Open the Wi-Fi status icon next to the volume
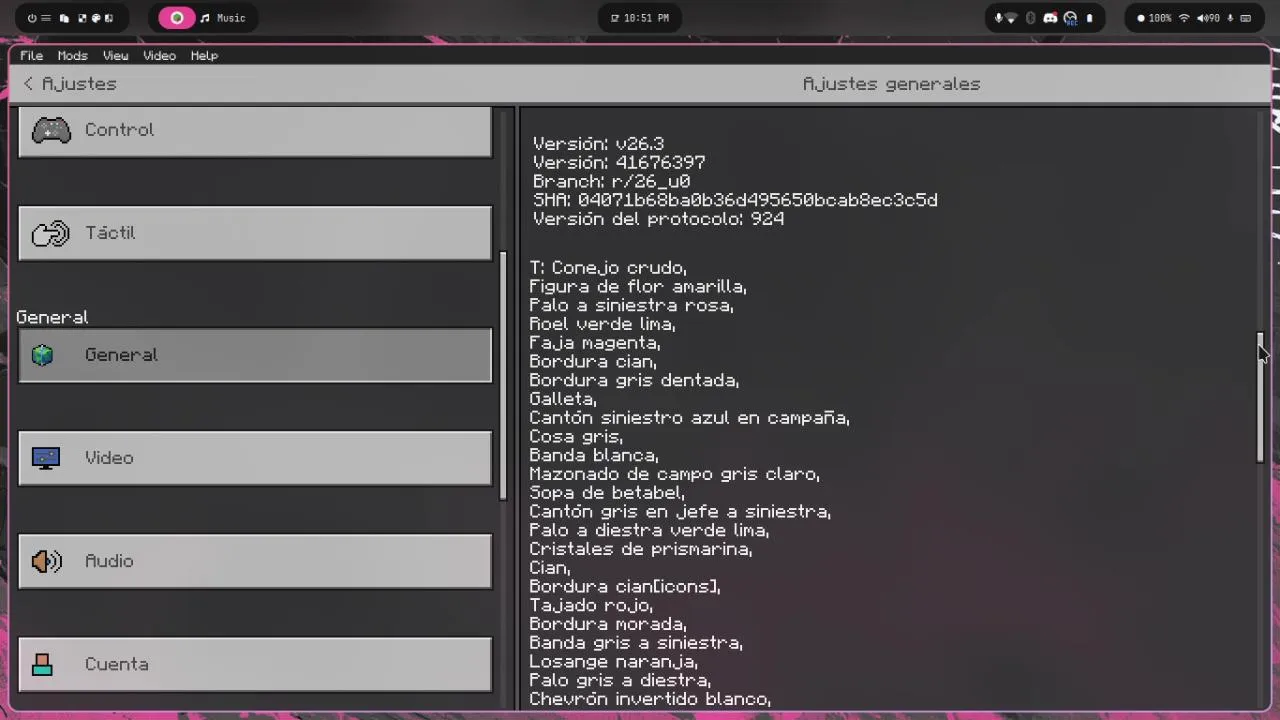 point(1184,18)
